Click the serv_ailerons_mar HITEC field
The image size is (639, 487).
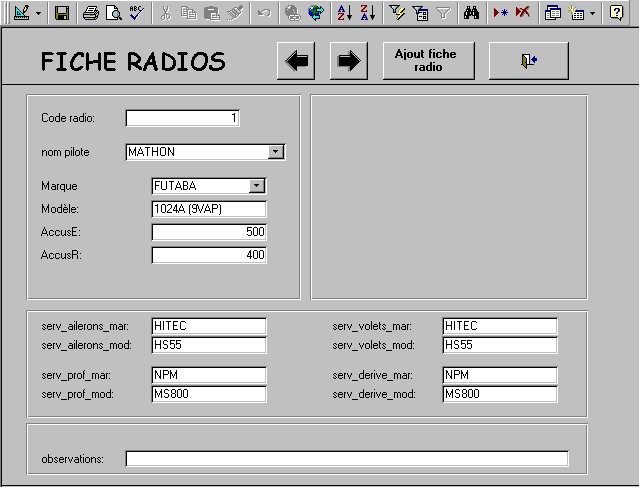[x=209, y=326]
